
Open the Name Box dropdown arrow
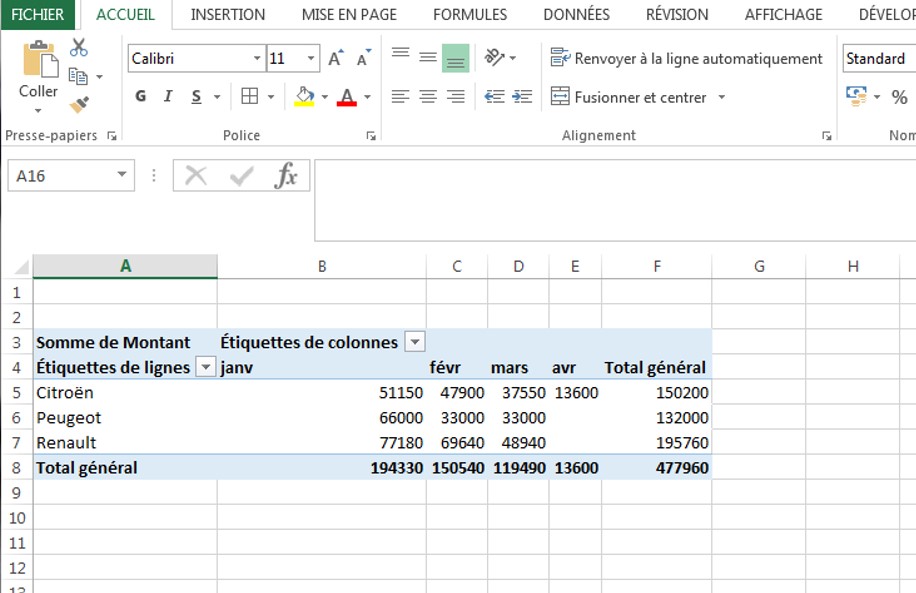point(122,175)
